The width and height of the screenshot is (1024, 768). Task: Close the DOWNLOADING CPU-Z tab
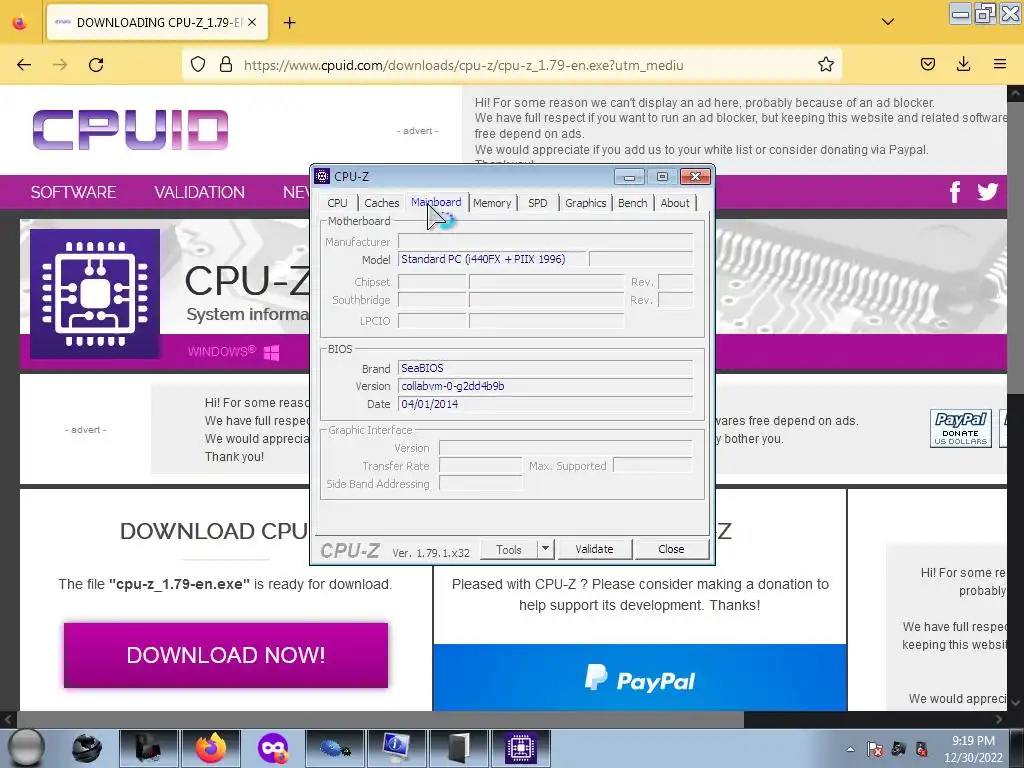[252, 22]
